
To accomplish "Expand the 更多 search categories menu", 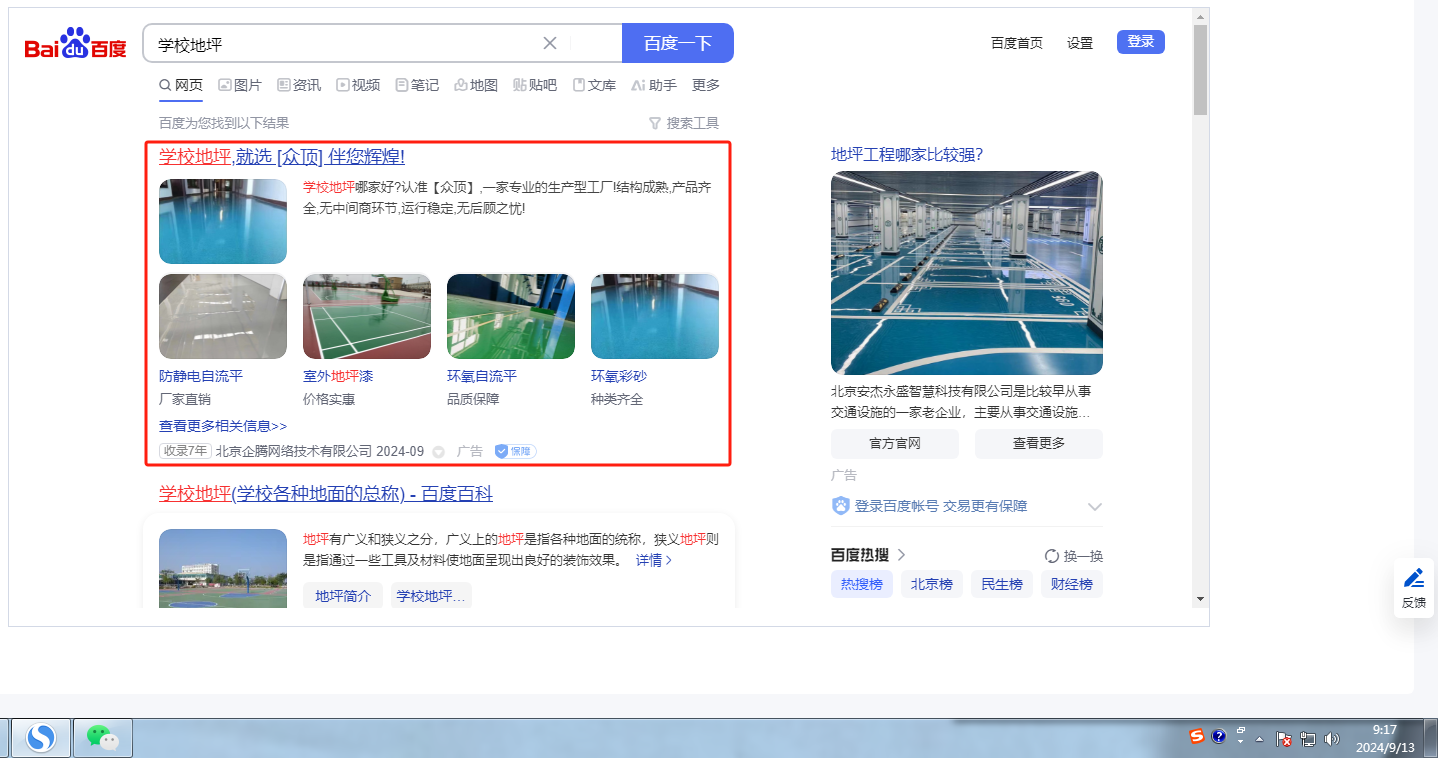I will pyautogui.click(x=706, y=85).
